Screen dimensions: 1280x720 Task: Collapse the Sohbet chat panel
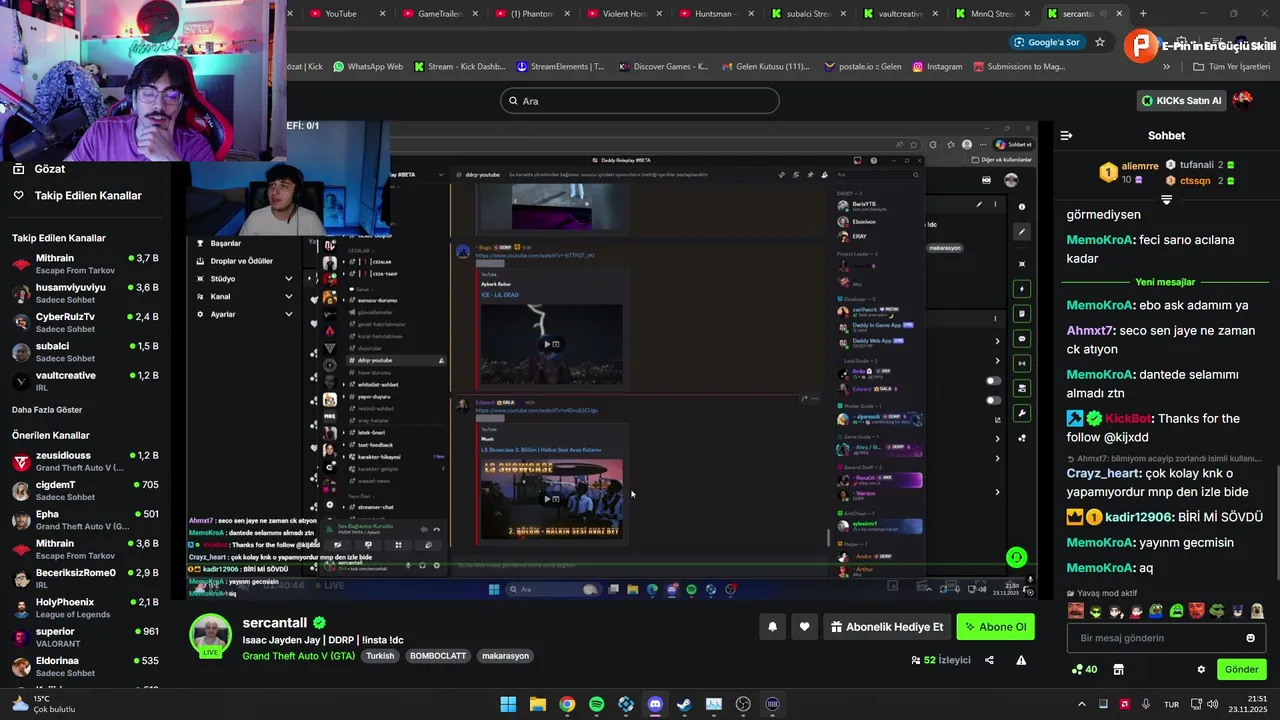pyautogui.click(x=1066, y=135)
